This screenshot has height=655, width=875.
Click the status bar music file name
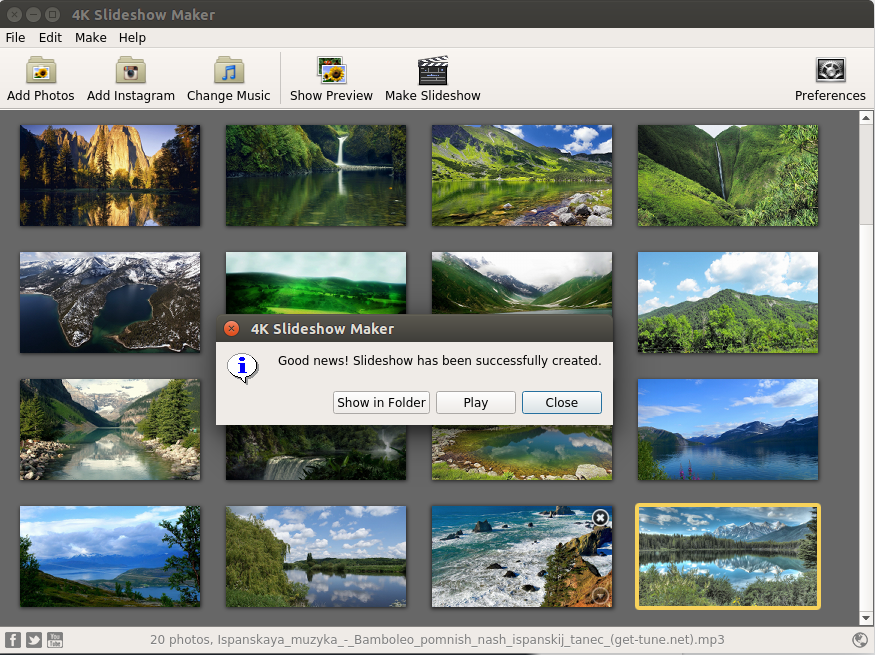[x=471, y=639]
